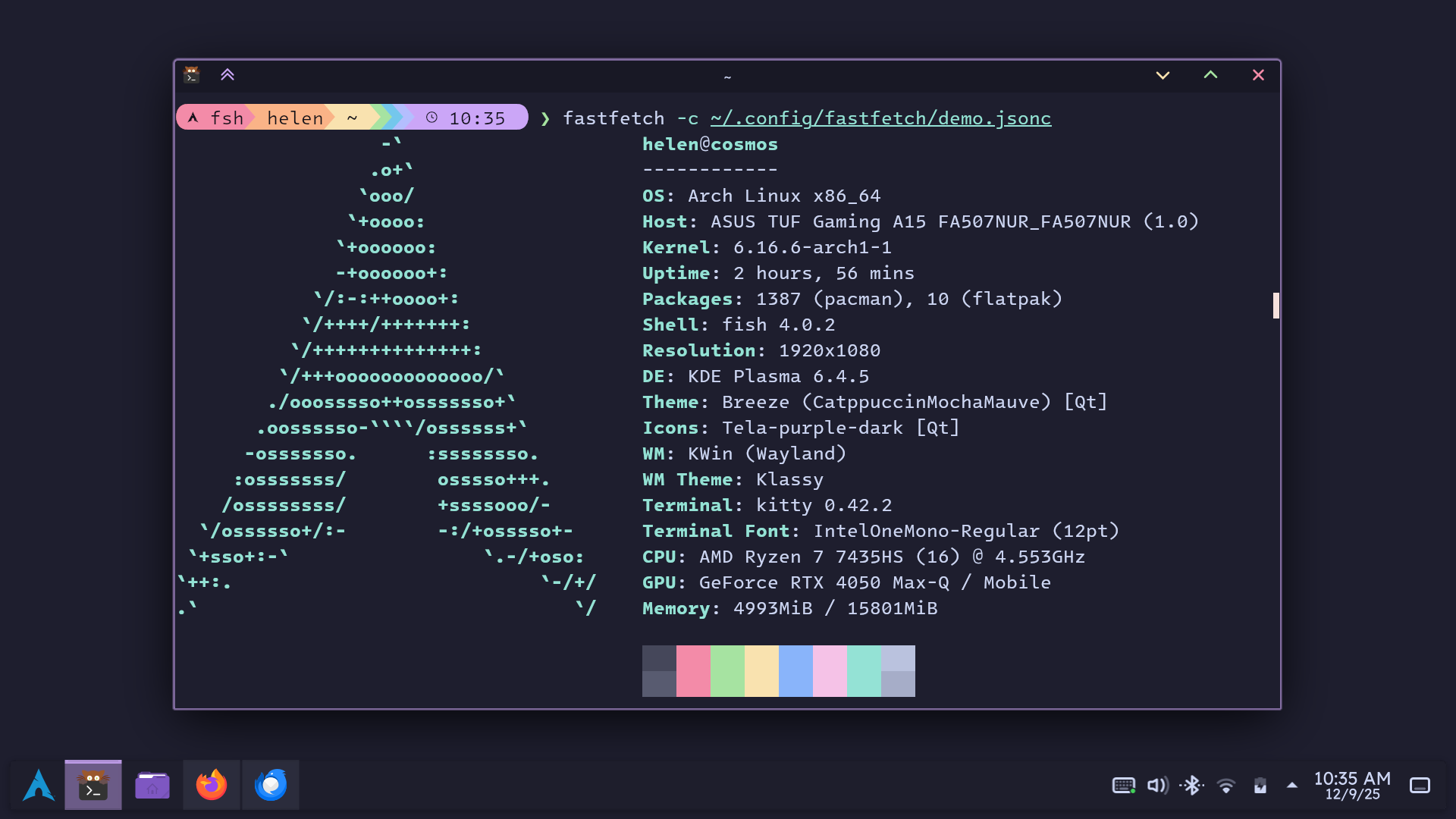Screen dimensions: 1456x819
Task: Open the Arch Linux application launcher
Action: coord(38,785)
